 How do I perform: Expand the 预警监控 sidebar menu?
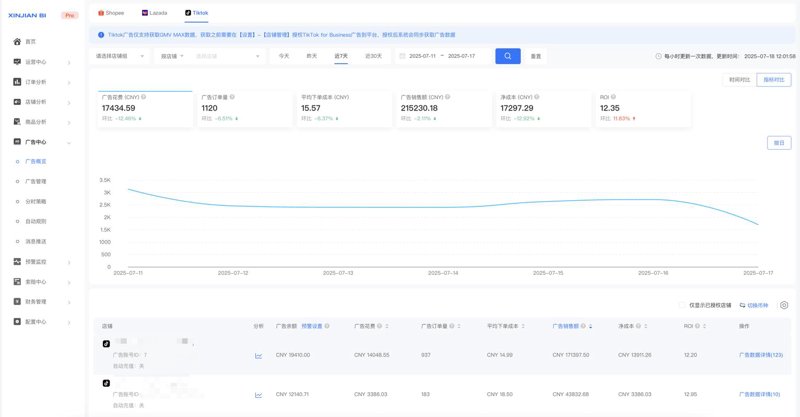coord(69,262)
